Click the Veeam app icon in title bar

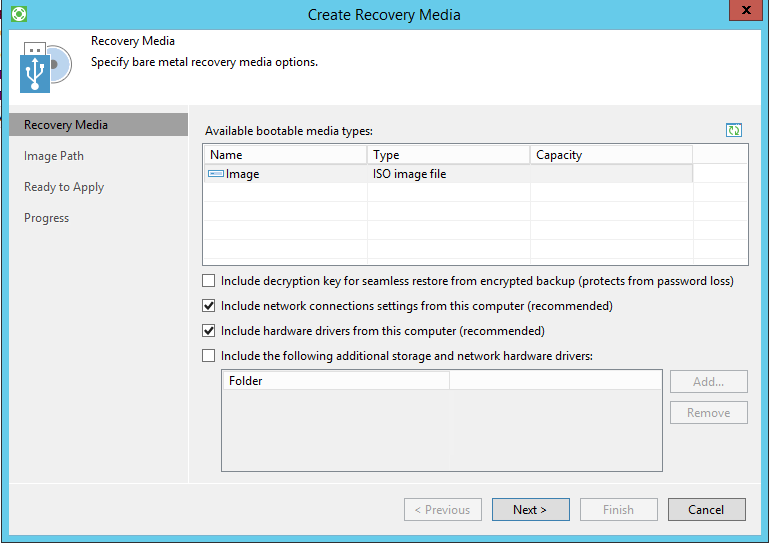tap(18, 14)
